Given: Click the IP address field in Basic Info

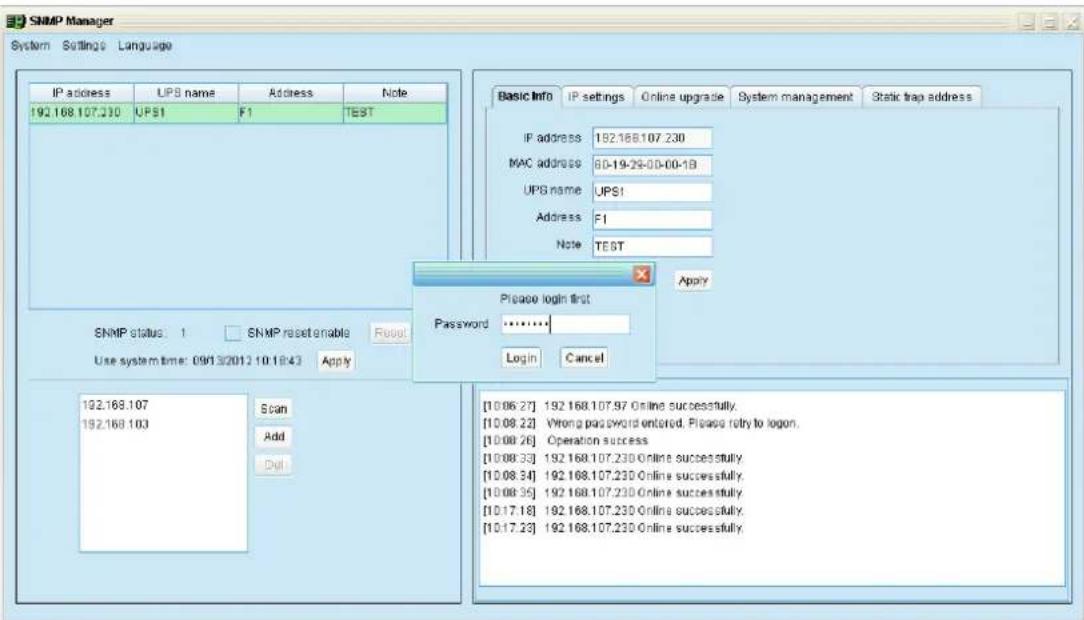Looking at the screenshot, I should pyautogui.click(x=652, y=138).
